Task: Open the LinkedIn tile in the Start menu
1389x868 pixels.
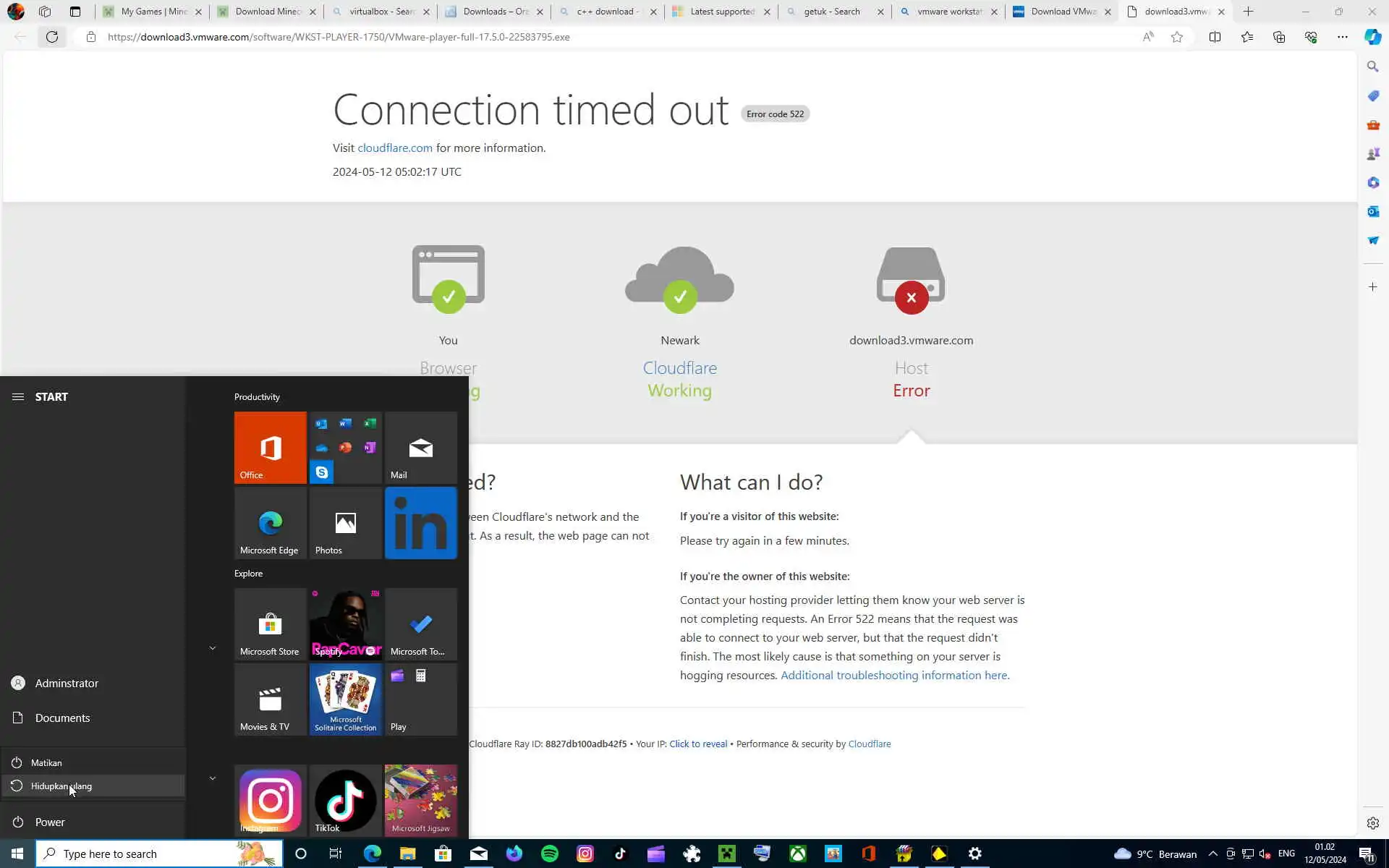Action: coord(420,523)
